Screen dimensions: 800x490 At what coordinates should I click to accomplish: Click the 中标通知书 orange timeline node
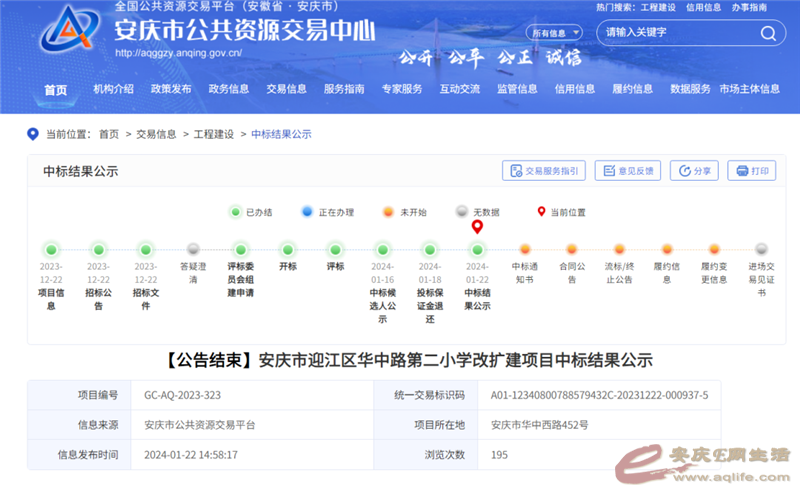(x=524, y=250)
